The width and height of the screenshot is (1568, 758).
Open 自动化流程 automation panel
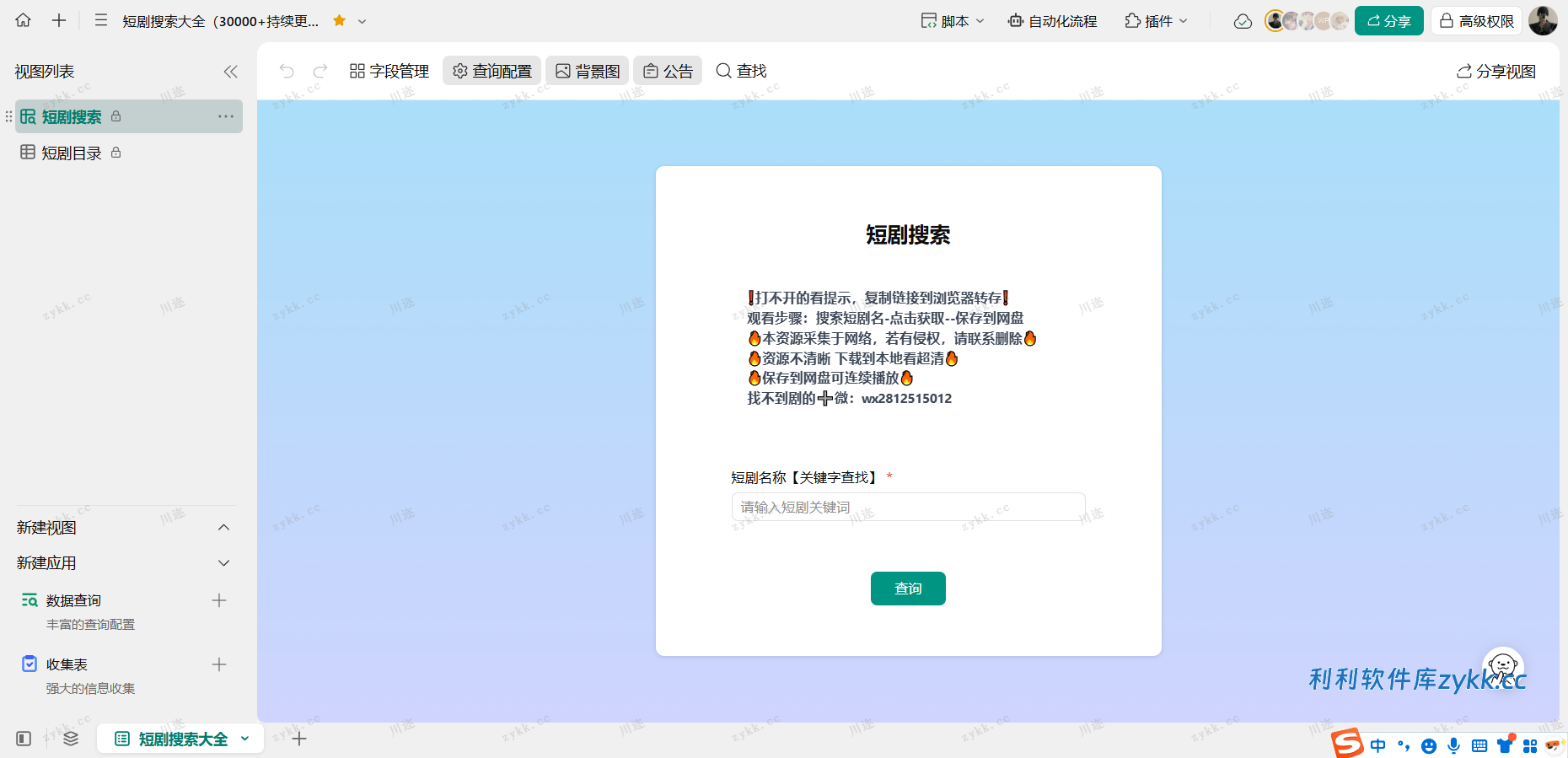coord(1052,21)
